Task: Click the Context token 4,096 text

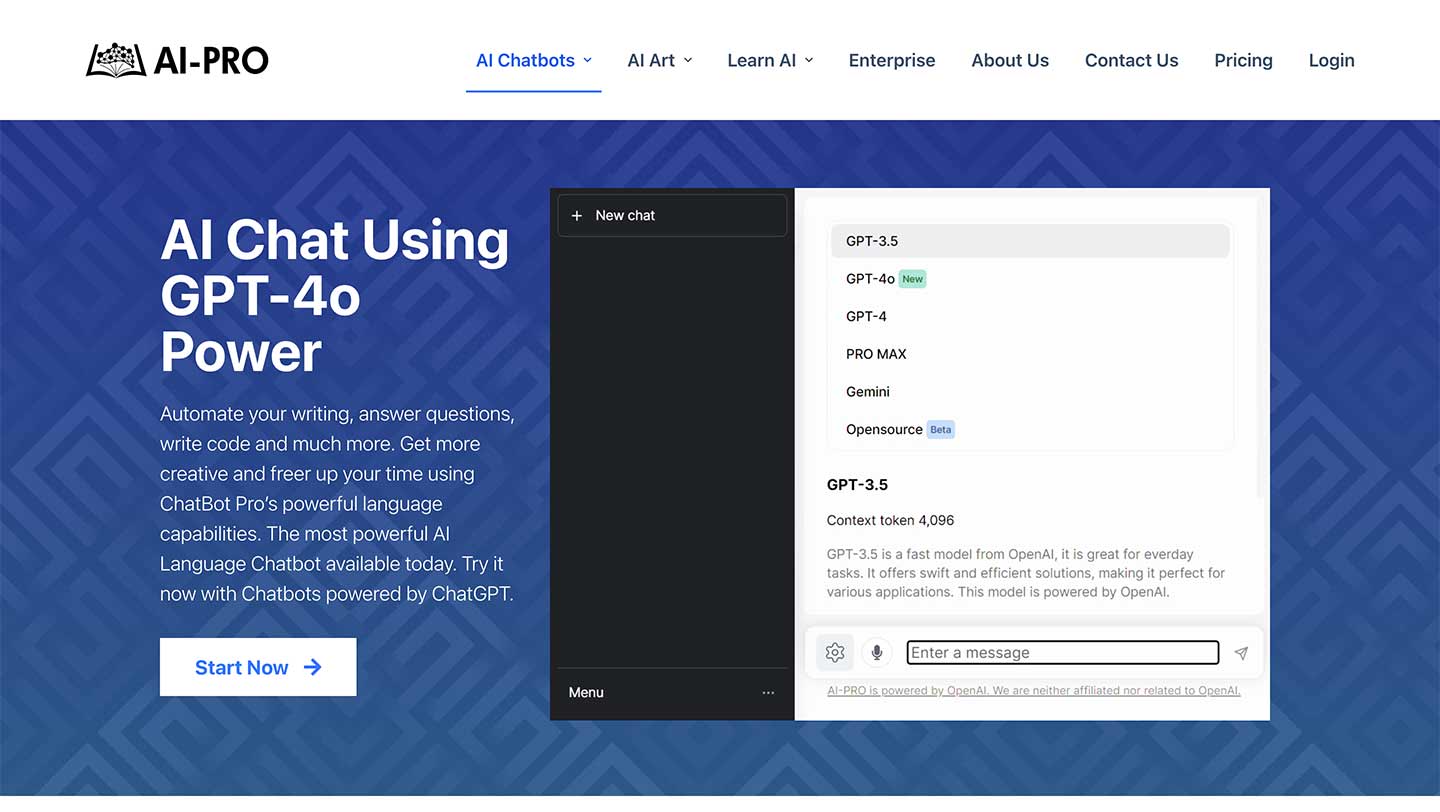Action: point(890,520)
